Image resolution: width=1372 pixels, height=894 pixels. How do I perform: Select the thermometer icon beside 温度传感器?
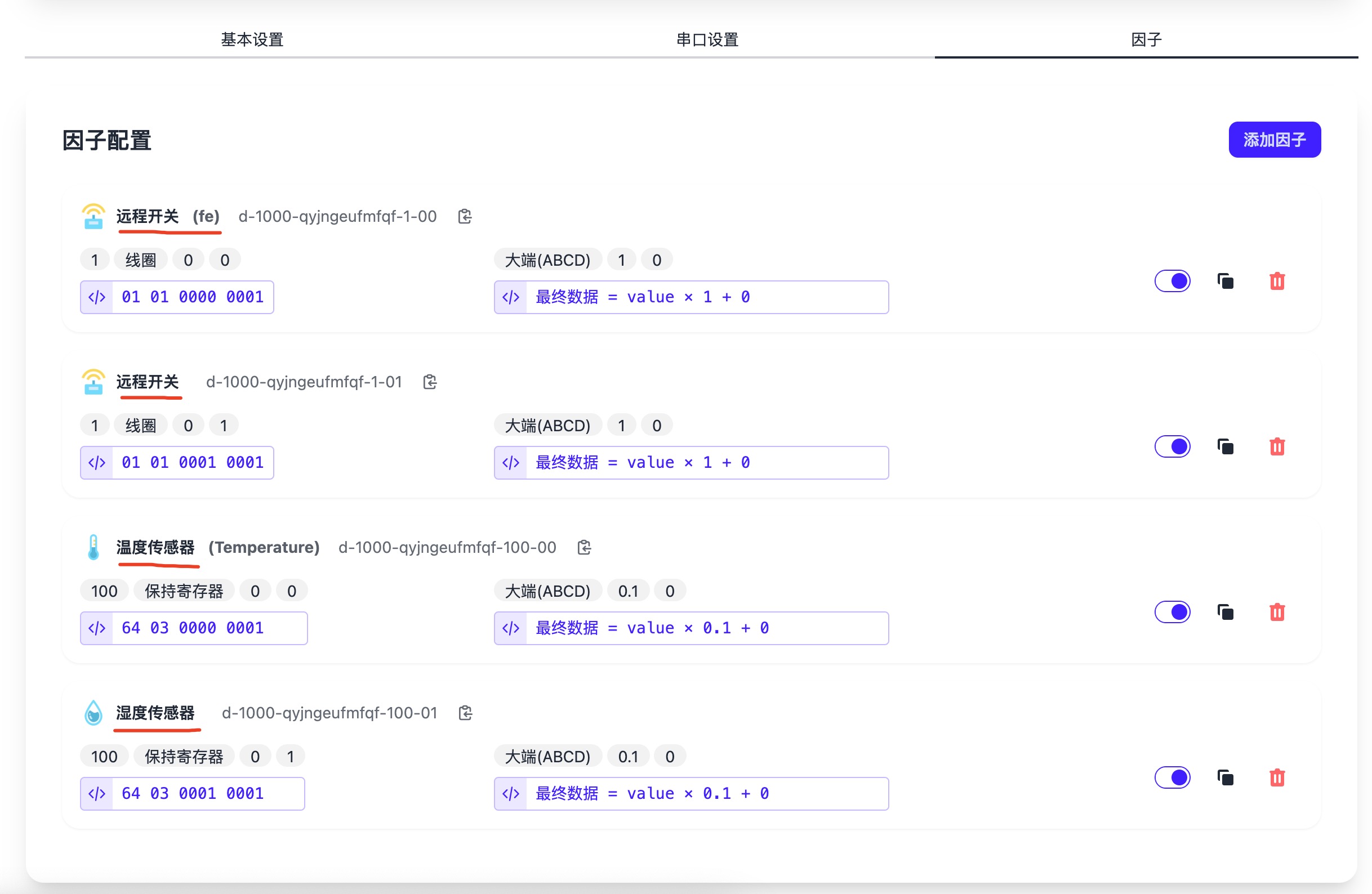[93, 547]
